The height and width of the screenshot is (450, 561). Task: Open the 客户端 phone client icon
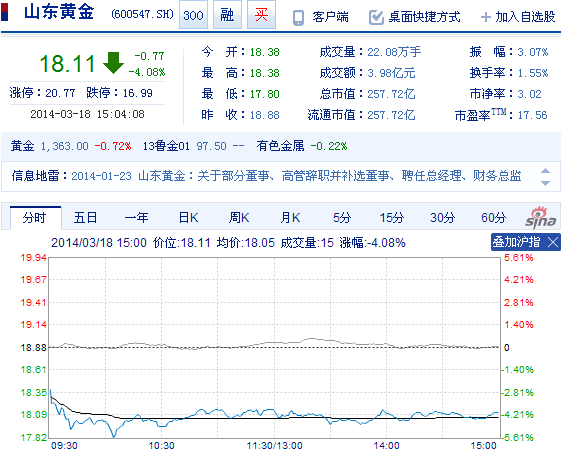click(298, 18)
